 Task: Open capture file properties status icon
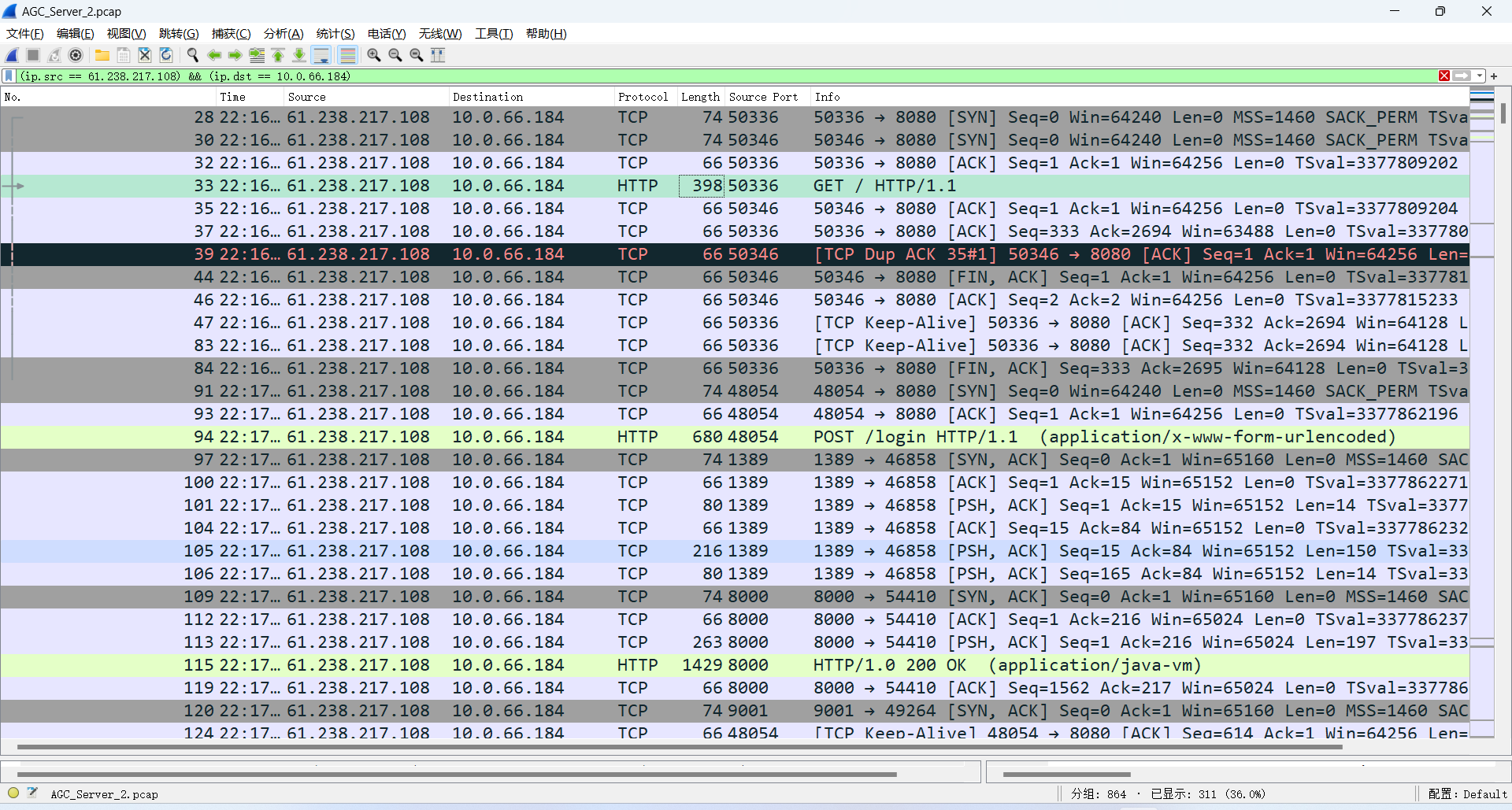tap(32, 793)
